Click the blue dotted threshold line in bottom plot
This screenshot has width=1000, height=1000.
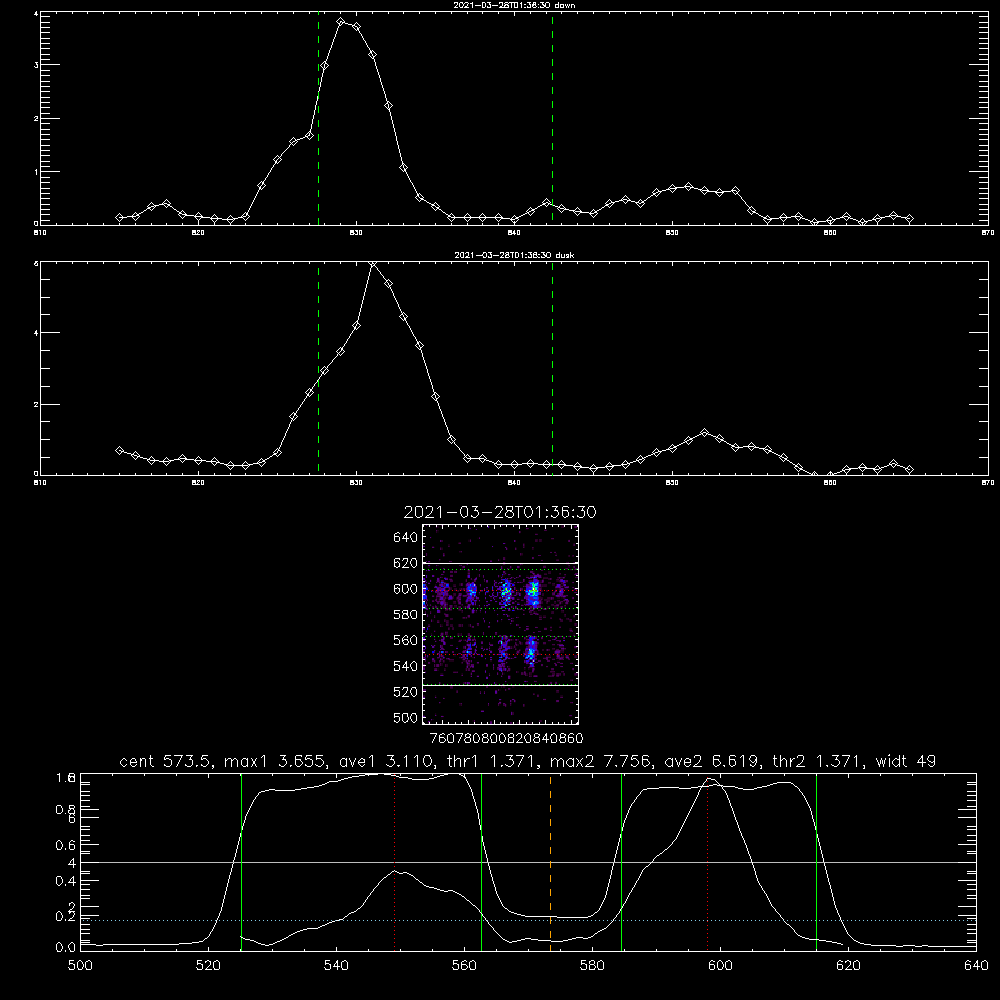(528, 920)
